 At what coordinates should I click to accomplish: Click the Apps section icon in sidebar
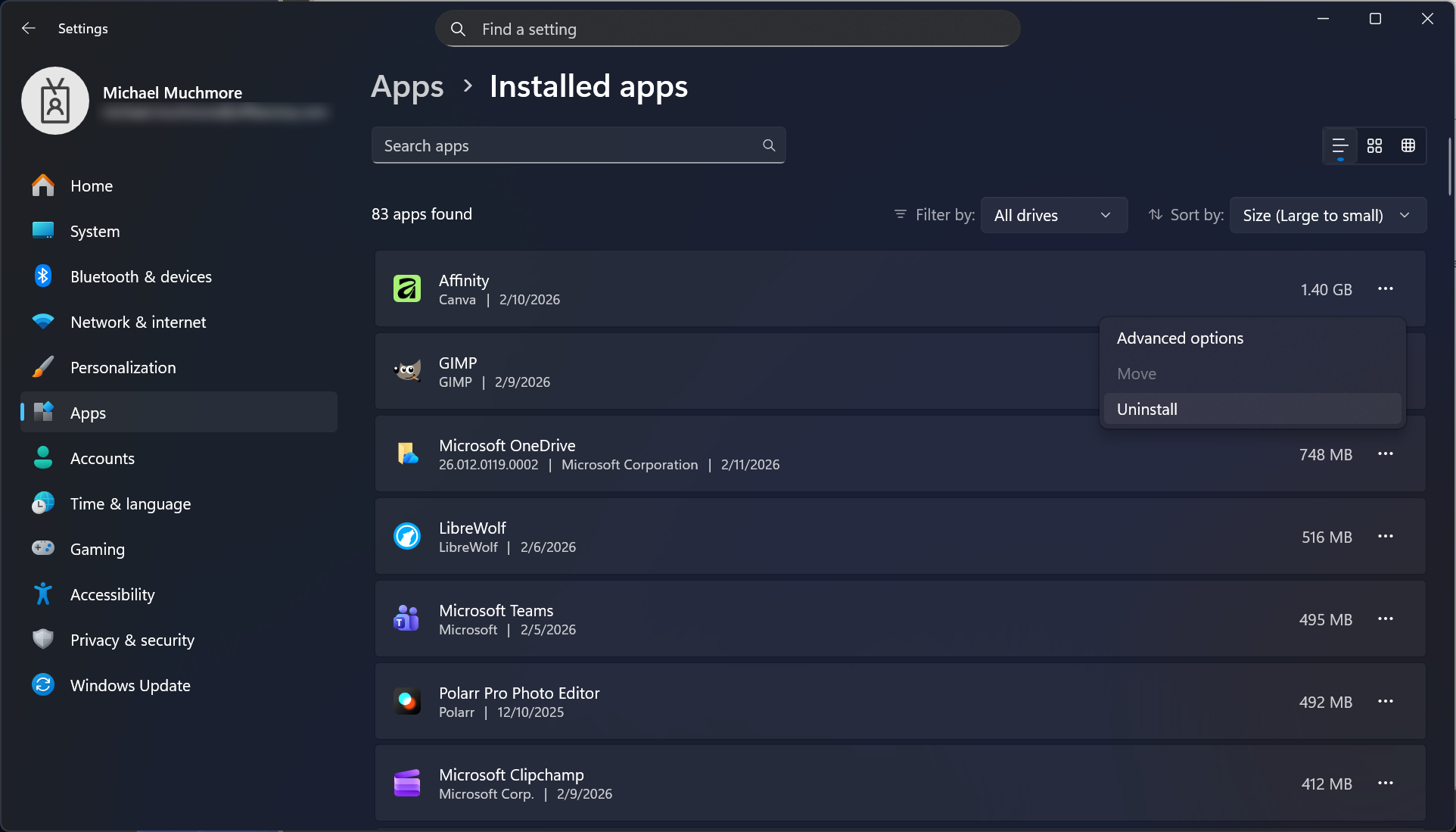(x=43, y=412)
